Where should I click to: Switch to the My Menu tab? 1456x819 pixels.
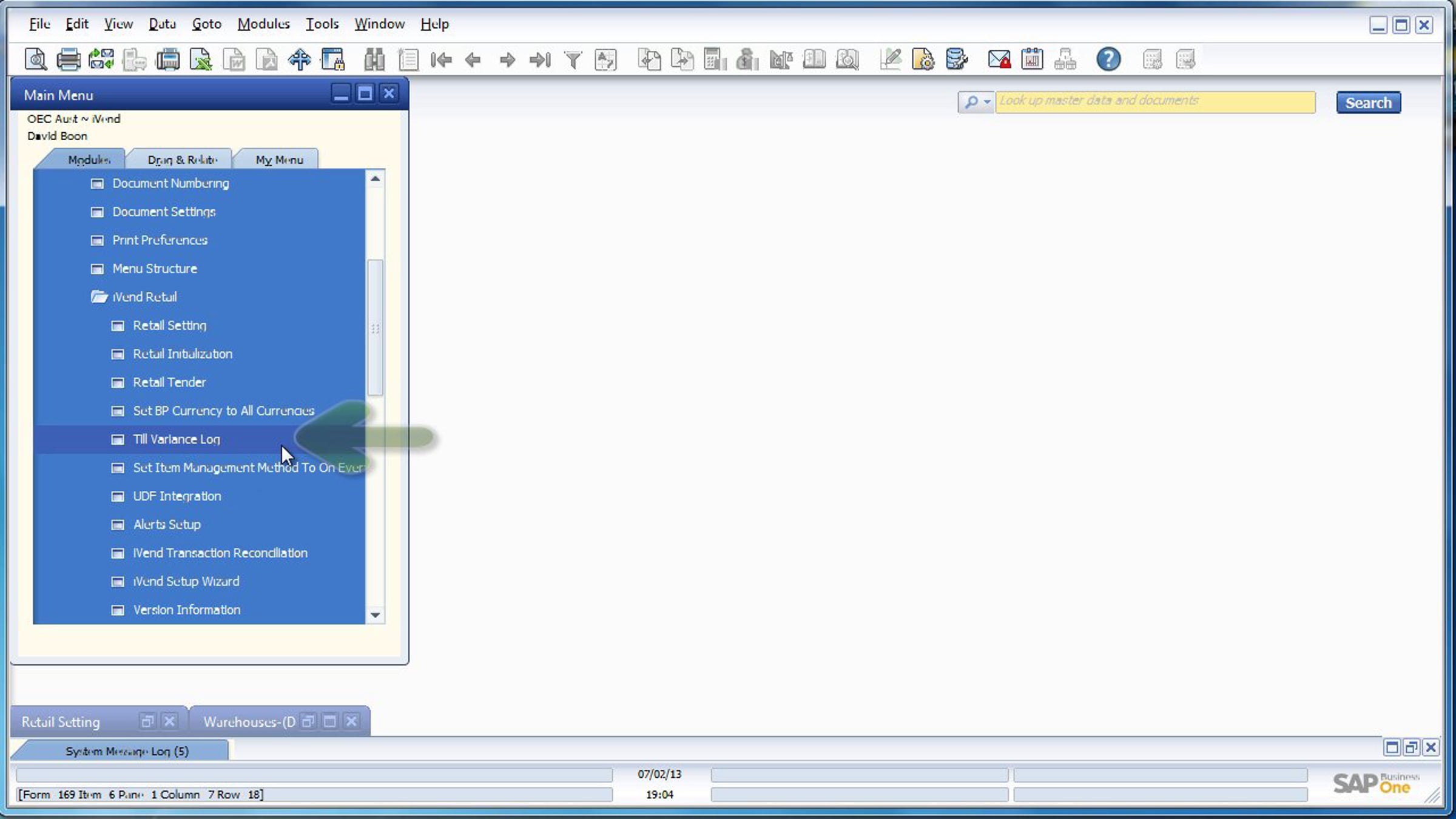(279, 160)
